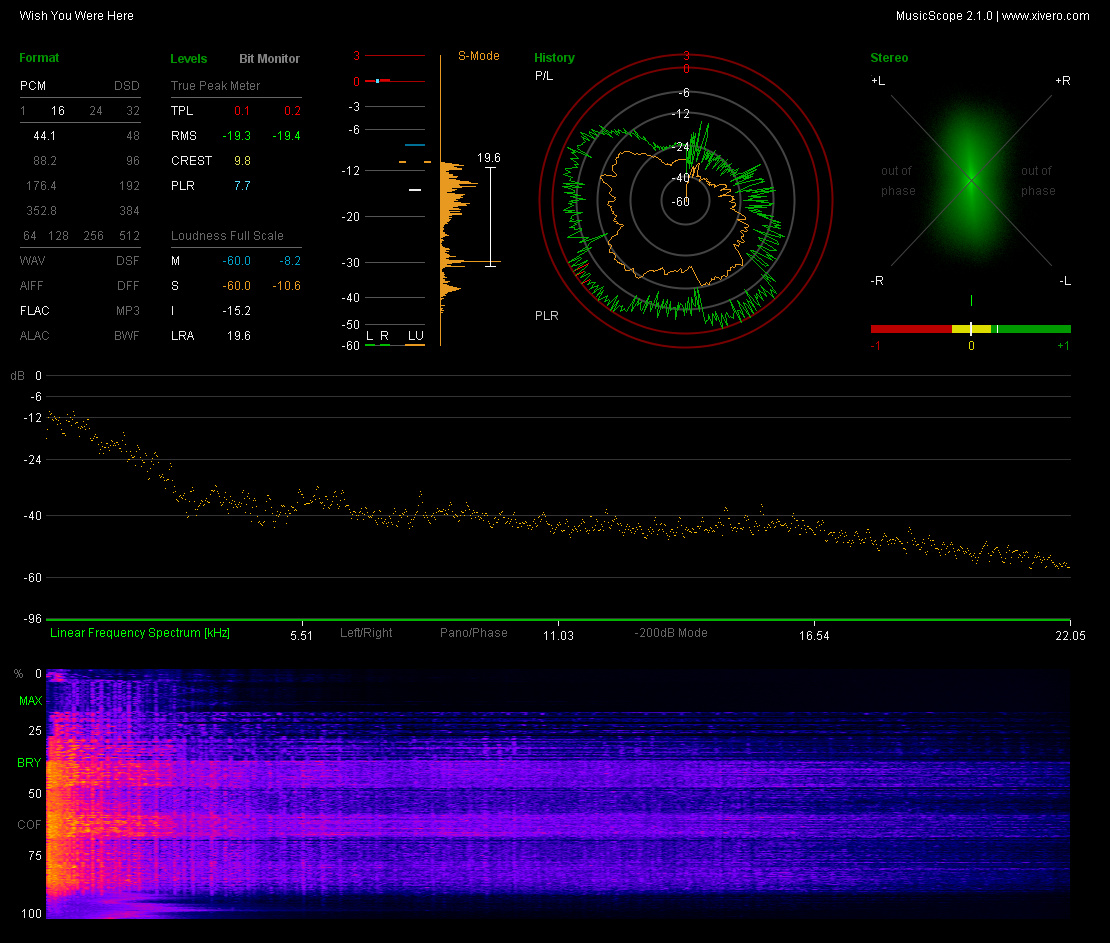Select BRY on the spectrogram axis
This screenshot has height=945, width=1110.
pyautogui.click(x=29, y=763)
